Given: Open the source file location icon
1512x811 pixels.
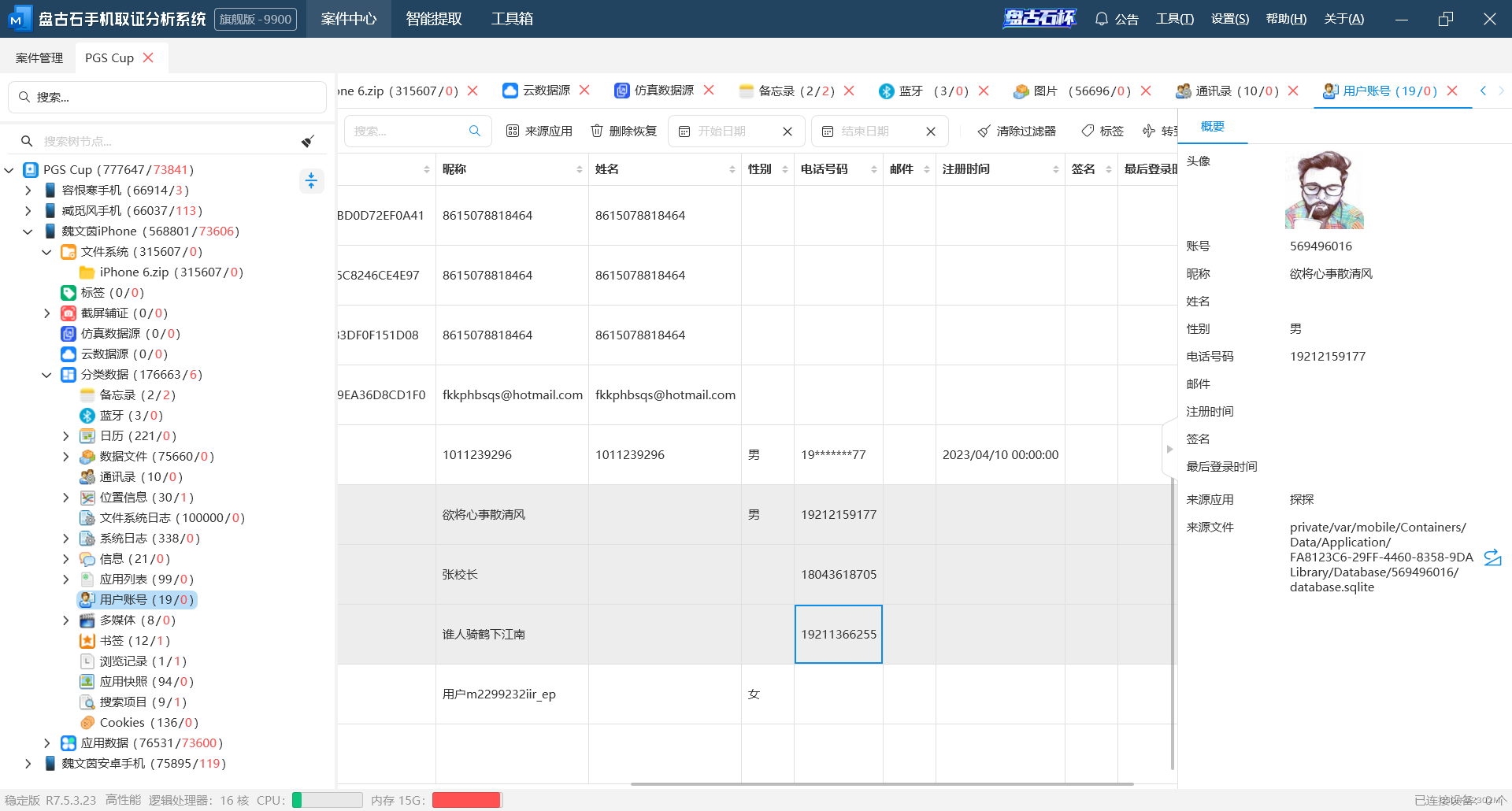Looking at the screenshot, I should pos(1492,557).
